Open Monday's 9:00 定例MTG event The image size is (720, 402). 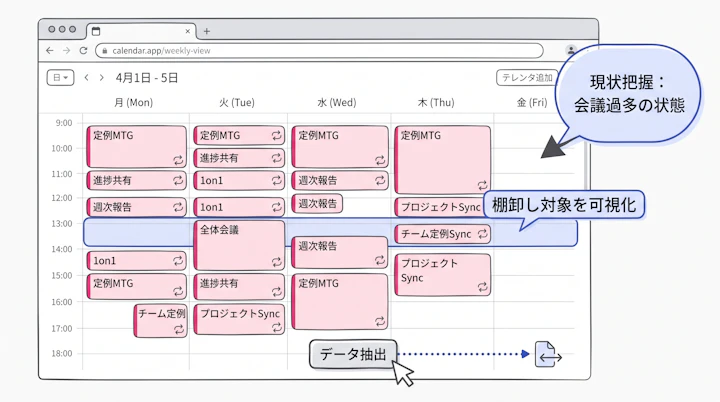click(136, 147)
